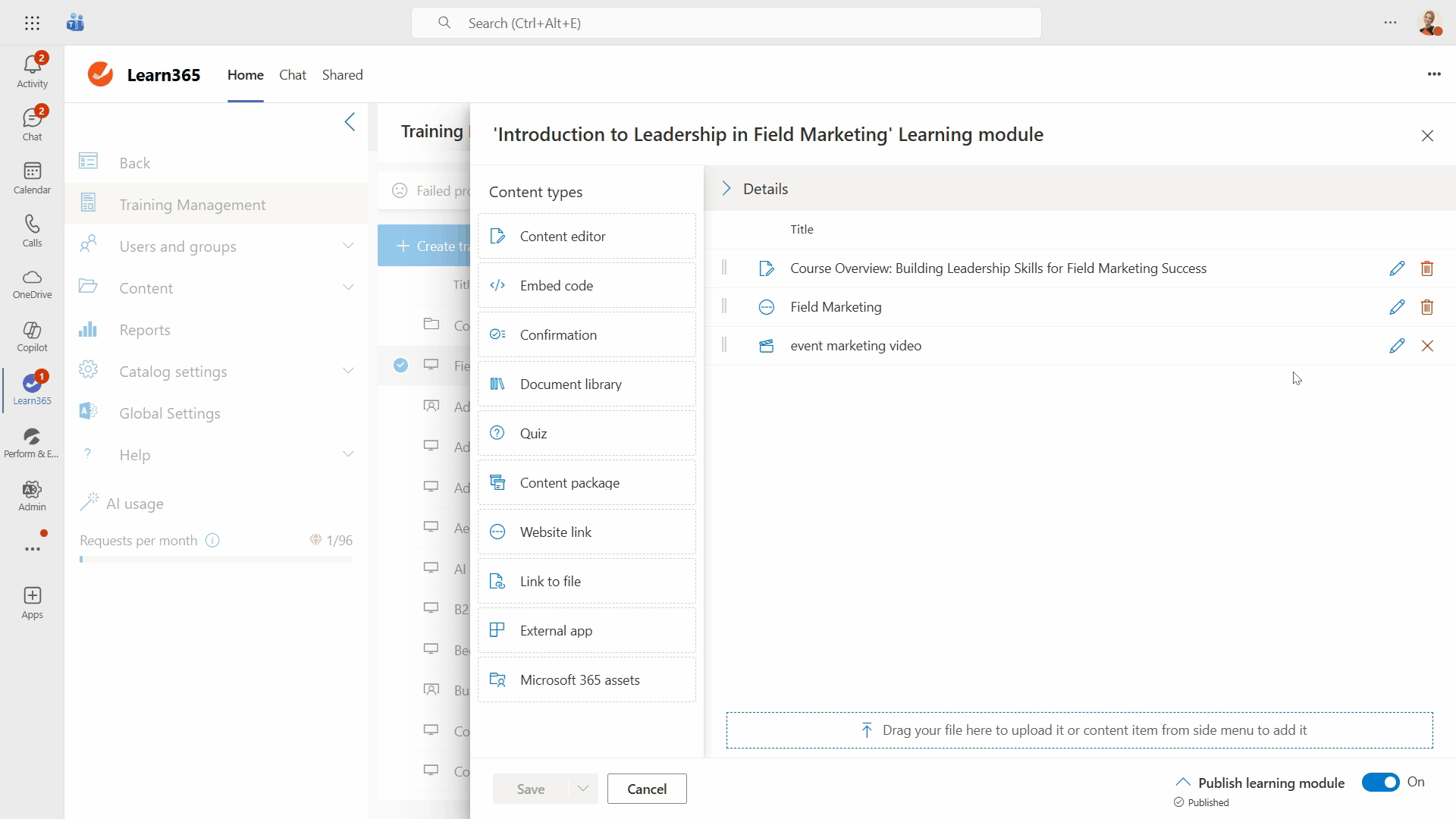Open the Teams app launcher grid icon

[32, 23]
